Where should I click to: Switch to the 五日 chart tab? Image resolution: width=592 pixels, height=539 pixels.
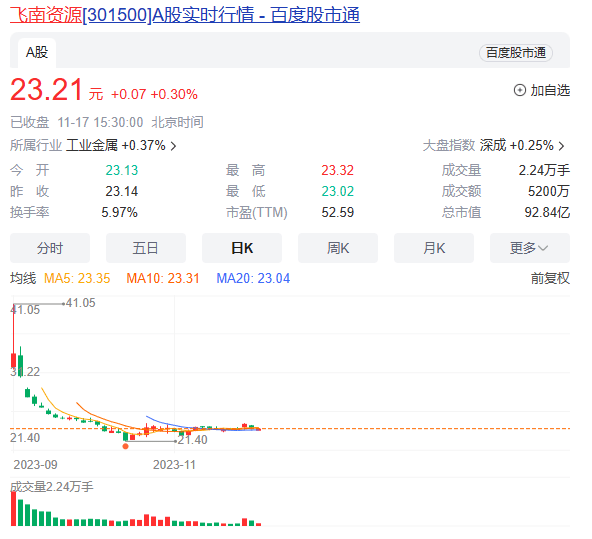coord(146,248)
